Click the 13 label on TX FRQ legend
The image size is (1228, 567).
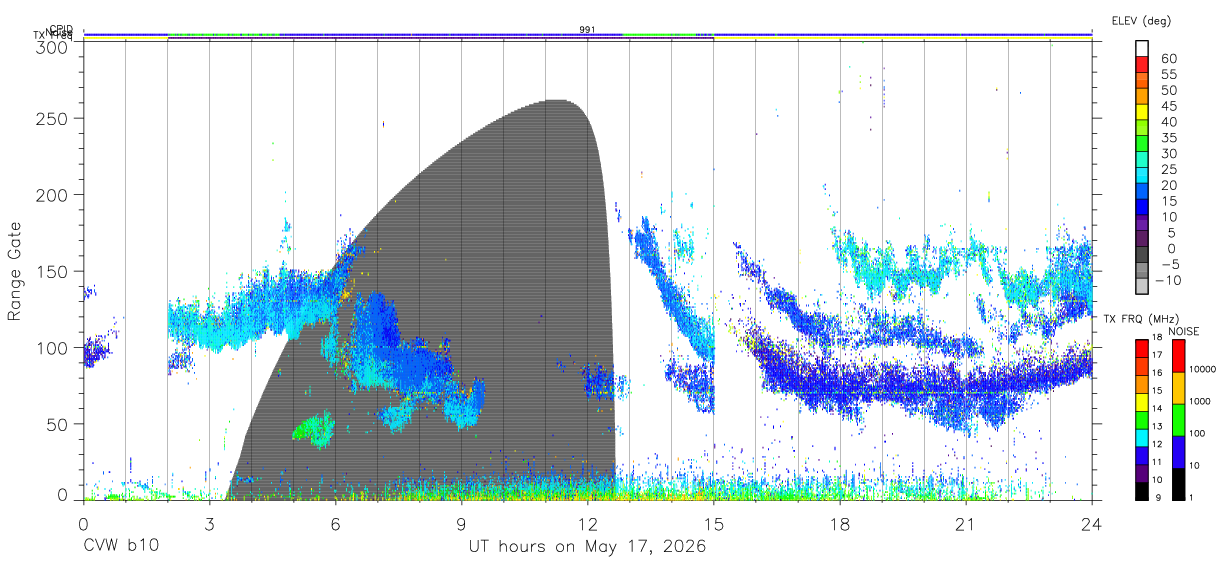coord(1157,426)
